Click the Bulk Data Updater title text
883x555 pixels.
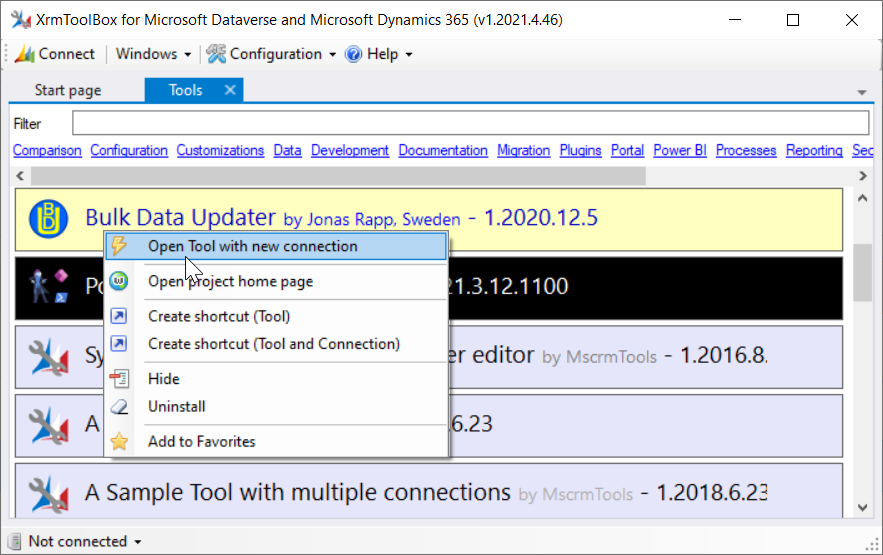click(180, 217)
